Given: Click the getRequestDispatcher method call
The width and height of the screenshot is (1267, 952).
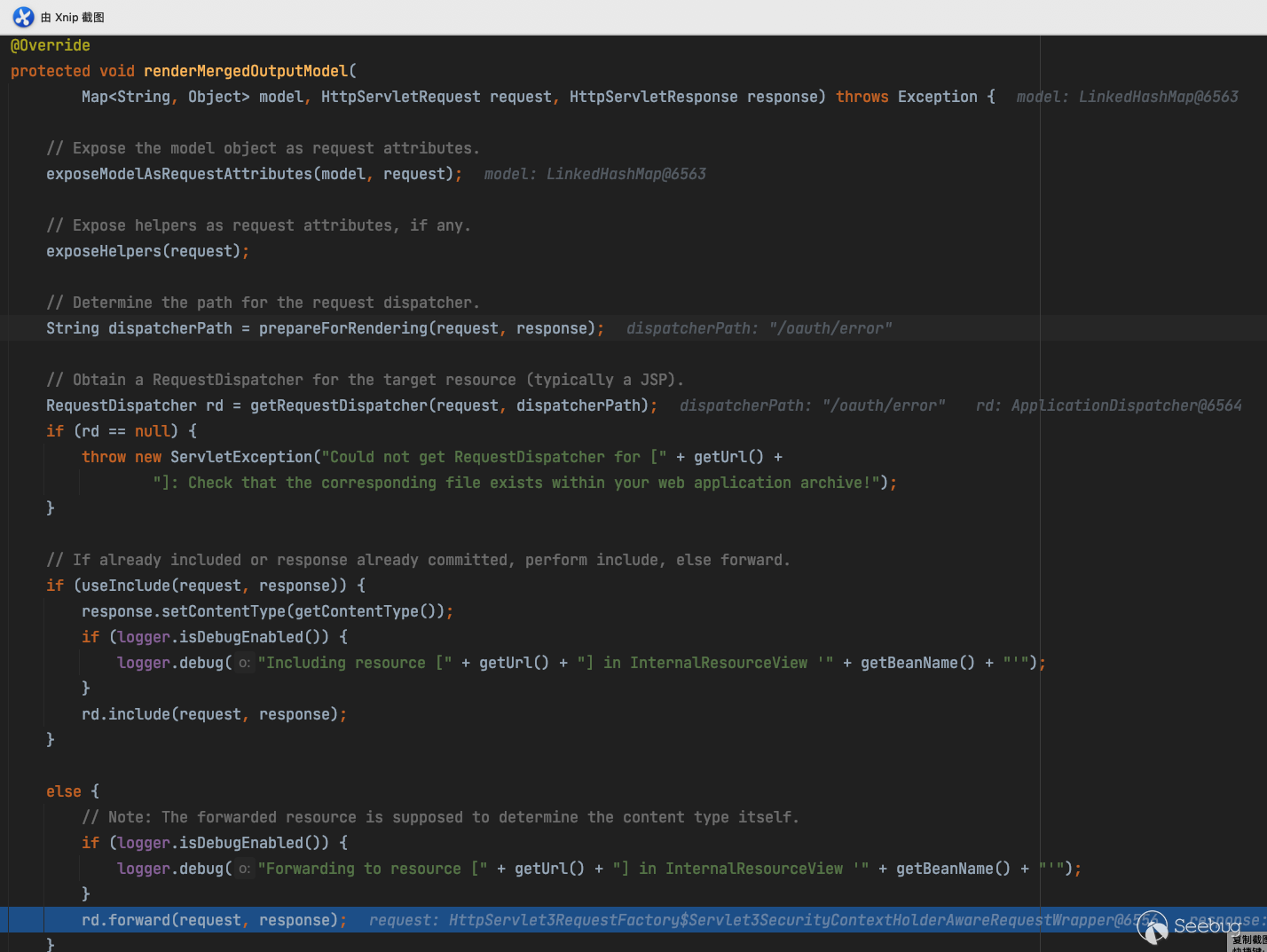Looking at the screenshot, I should point(338,405).
